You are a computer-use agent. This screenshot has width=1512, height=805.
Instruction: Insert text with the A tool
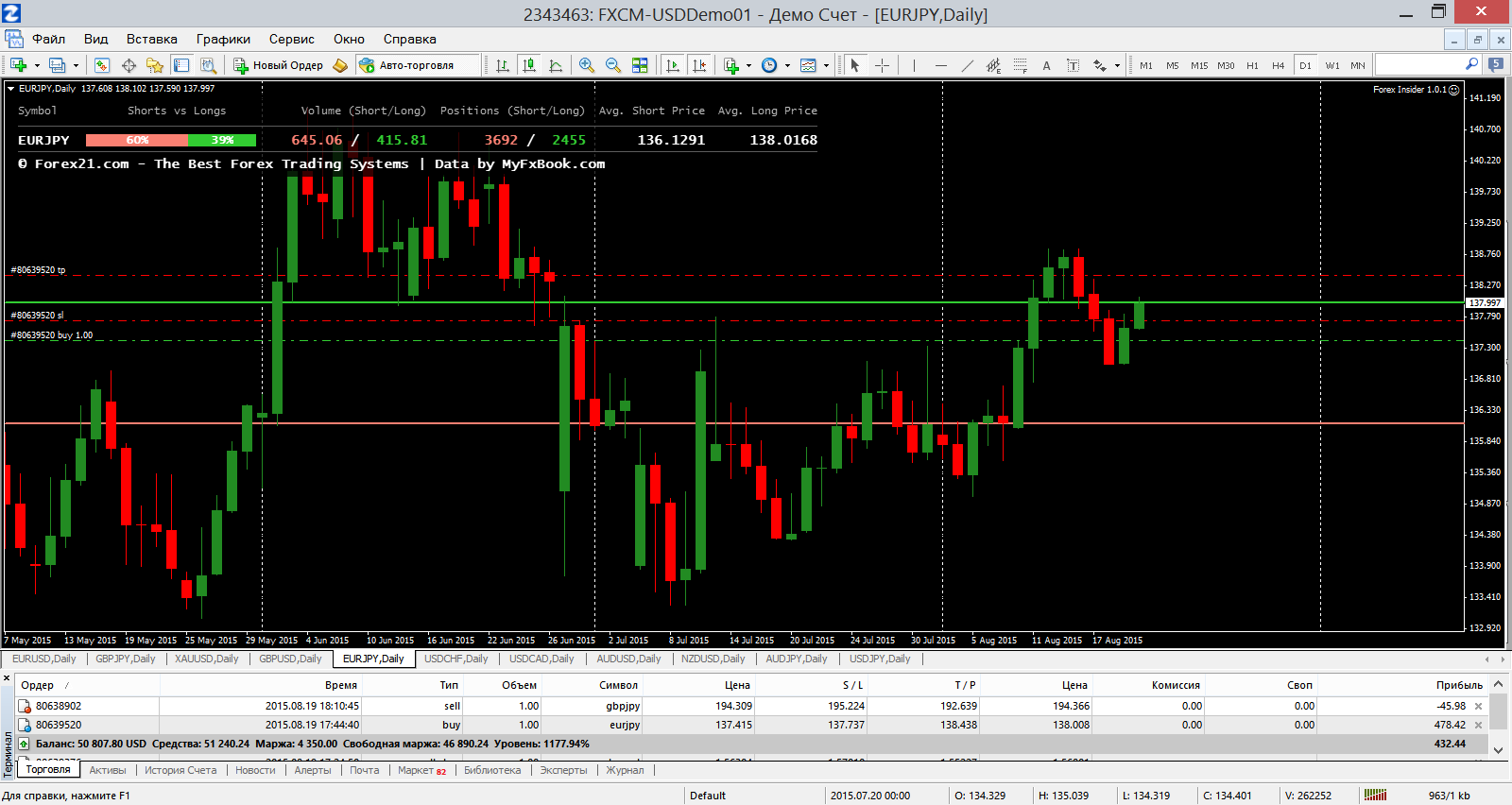click(x=1046, y=65)
